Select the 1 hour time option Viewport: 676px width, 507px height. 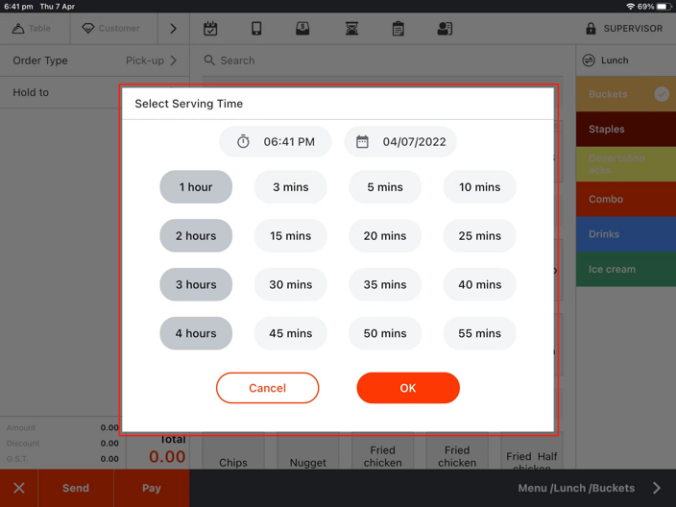(196, 187)
